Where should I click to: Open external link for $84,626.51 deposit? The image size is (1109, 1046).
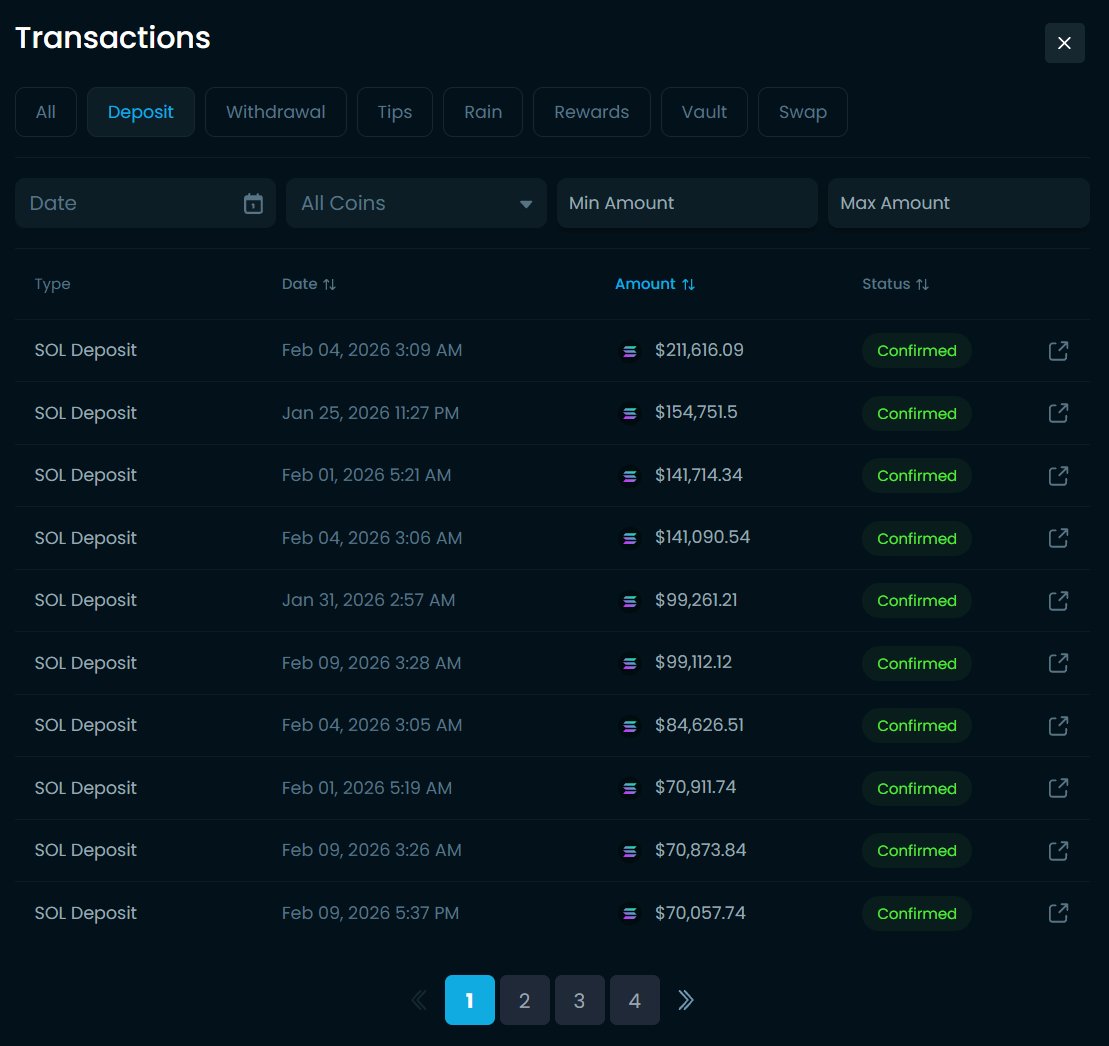coord(1058,726)
